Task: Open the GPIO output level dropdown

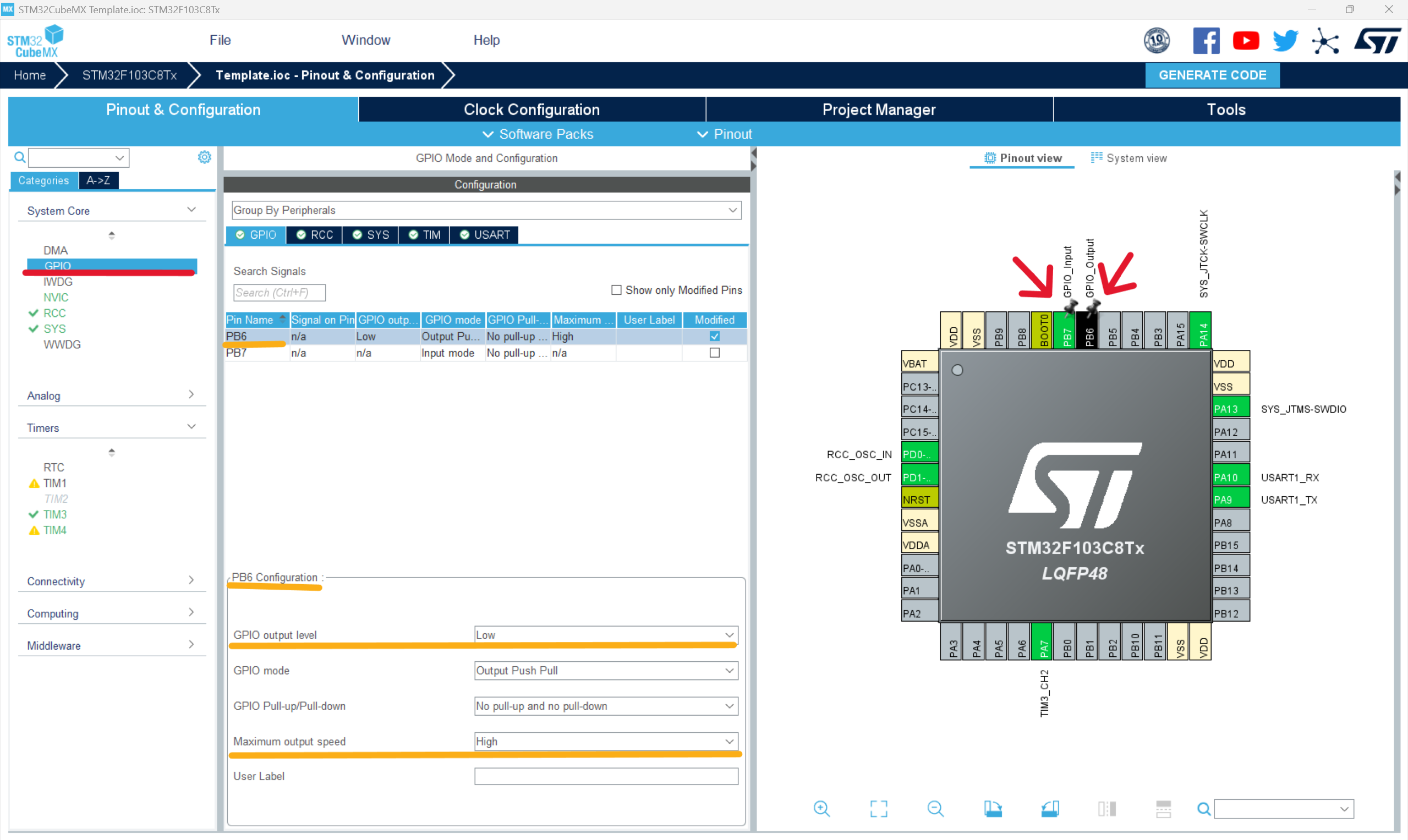Action: tap(605, 634)
